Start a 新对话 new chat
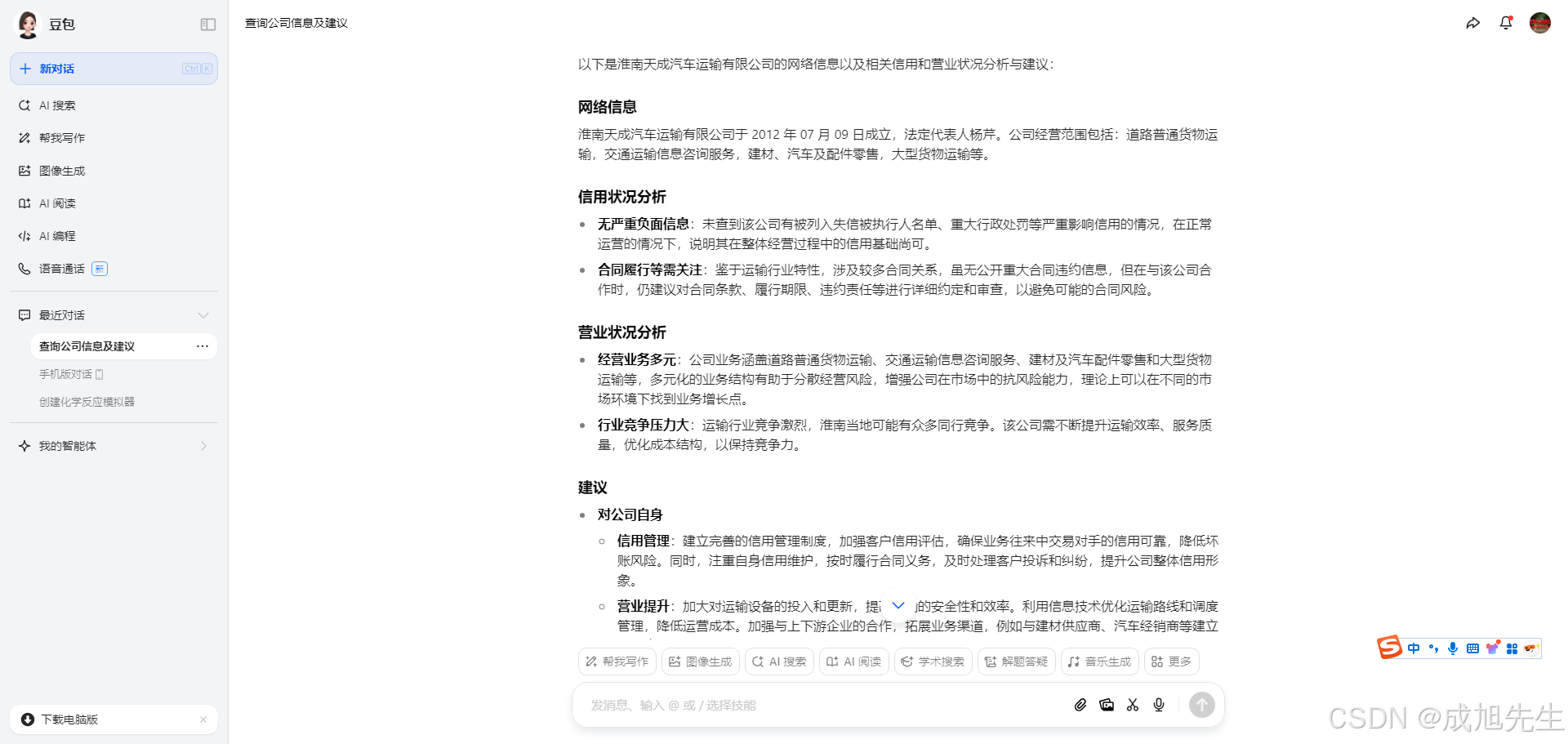Image resolution: width=1568 pixels, height=744 pixels. (114, 69)
